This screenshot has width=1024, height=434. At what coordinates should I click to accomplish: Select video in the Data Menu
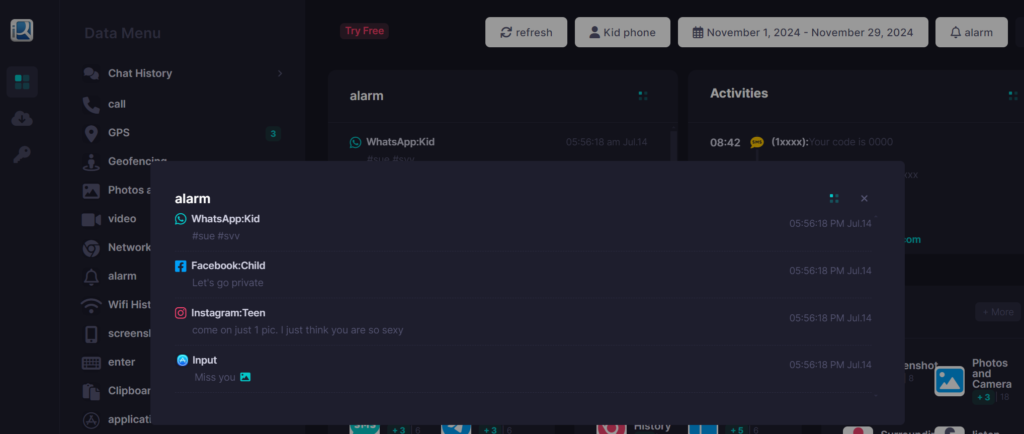[x=122, y=219]
